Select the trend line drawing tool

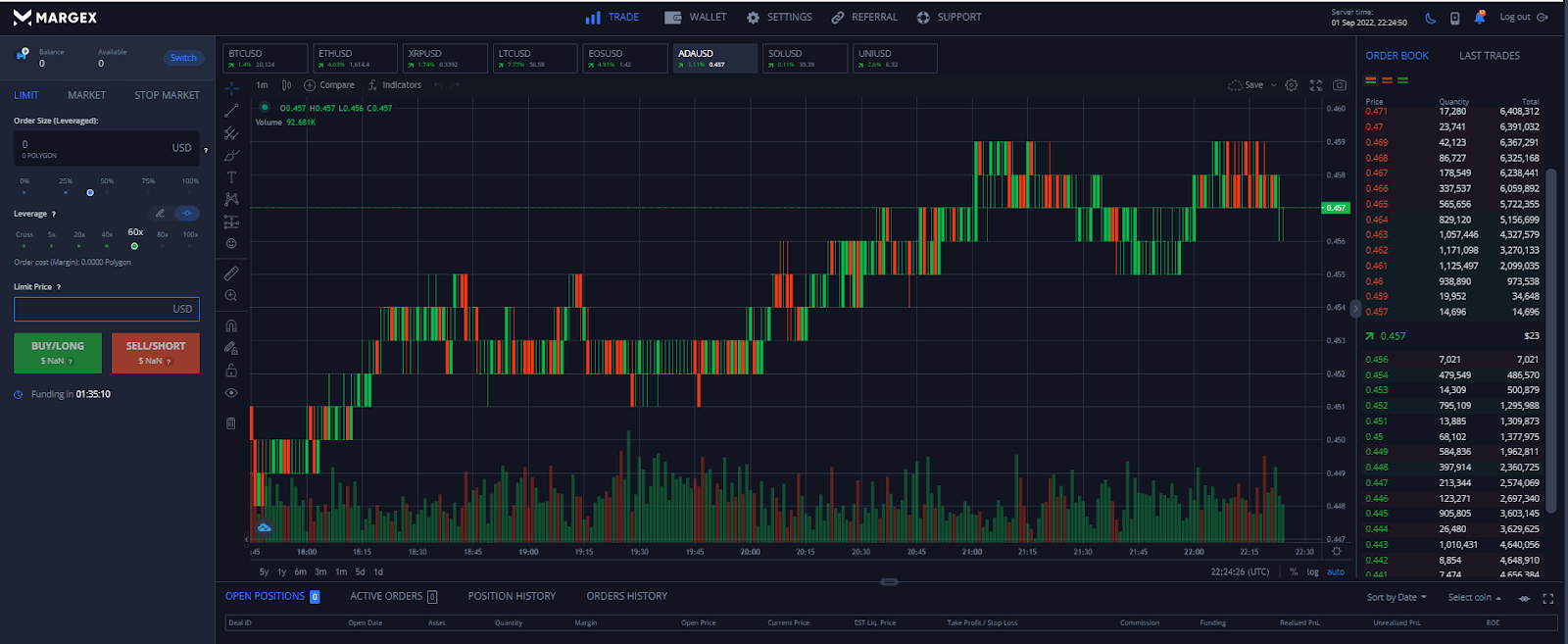(231, 111)
